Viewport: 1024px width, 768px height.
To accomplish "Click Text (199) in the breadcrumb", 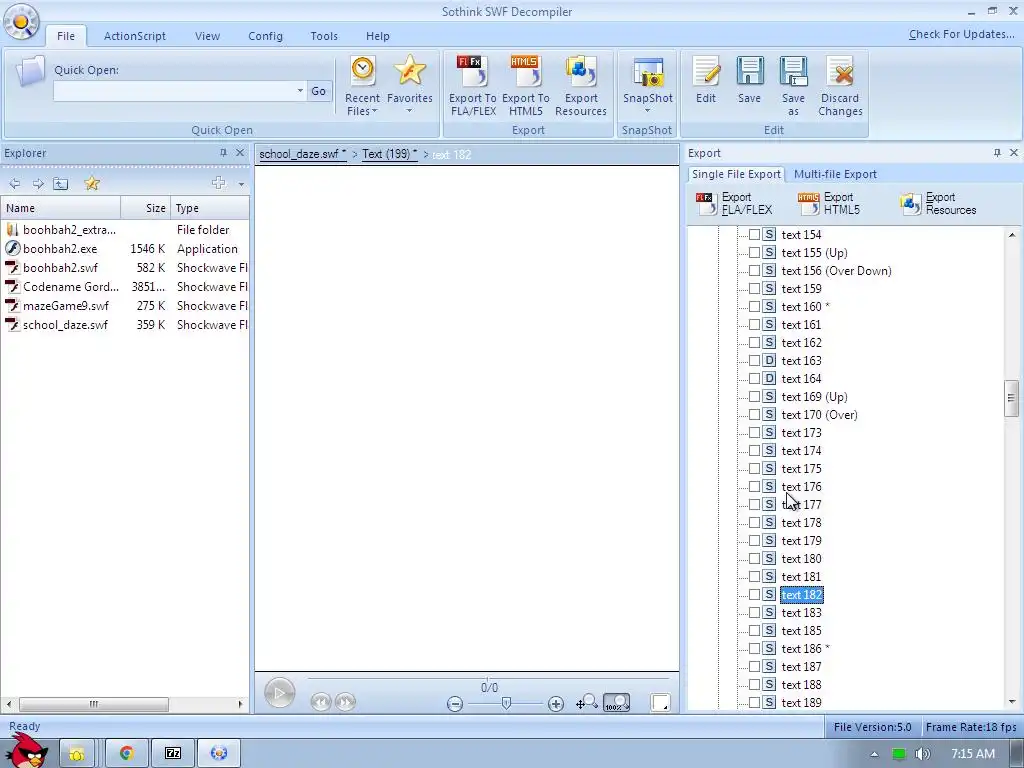I will [389, 154].
